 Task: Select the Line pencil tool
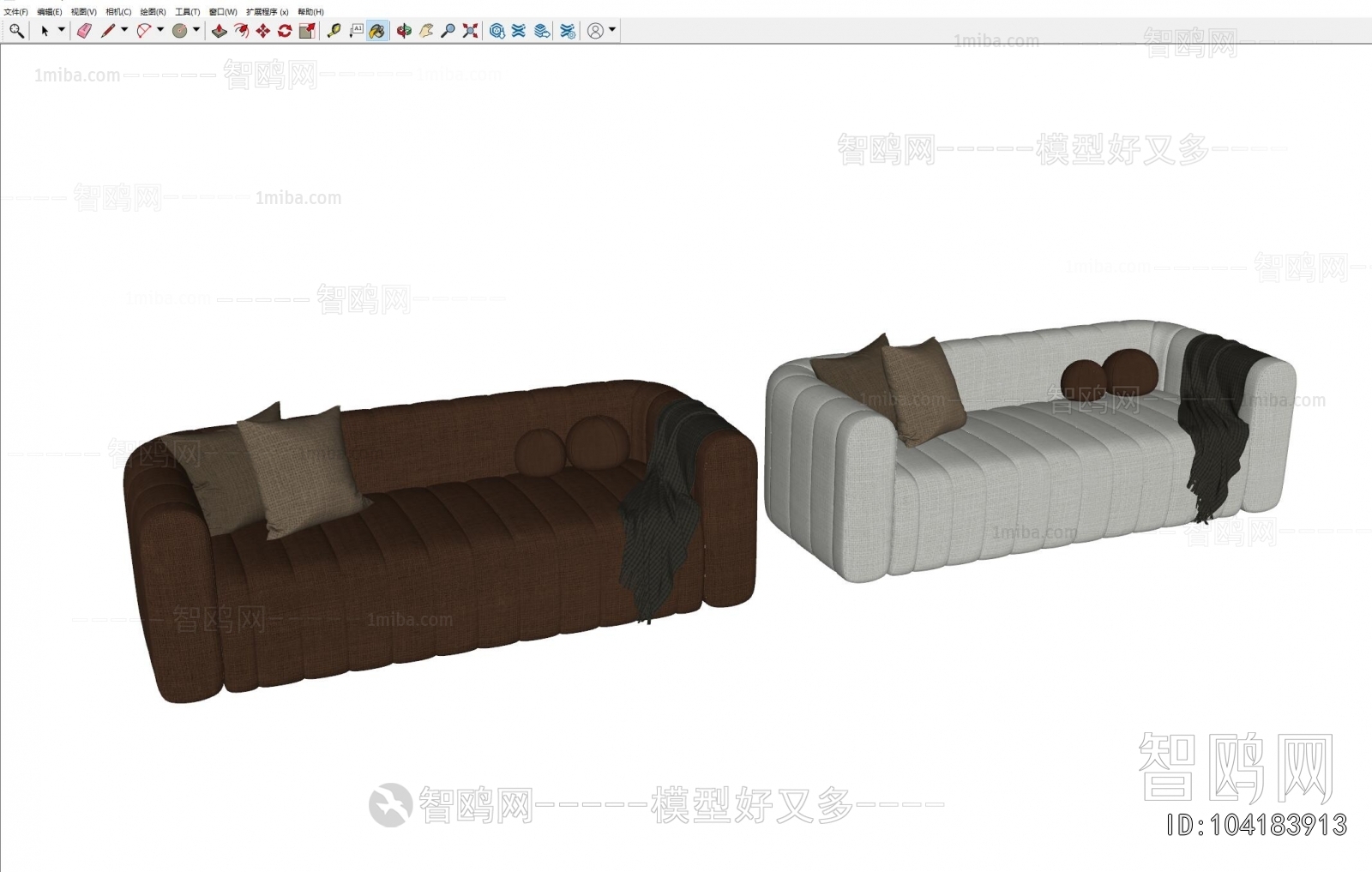107,31
